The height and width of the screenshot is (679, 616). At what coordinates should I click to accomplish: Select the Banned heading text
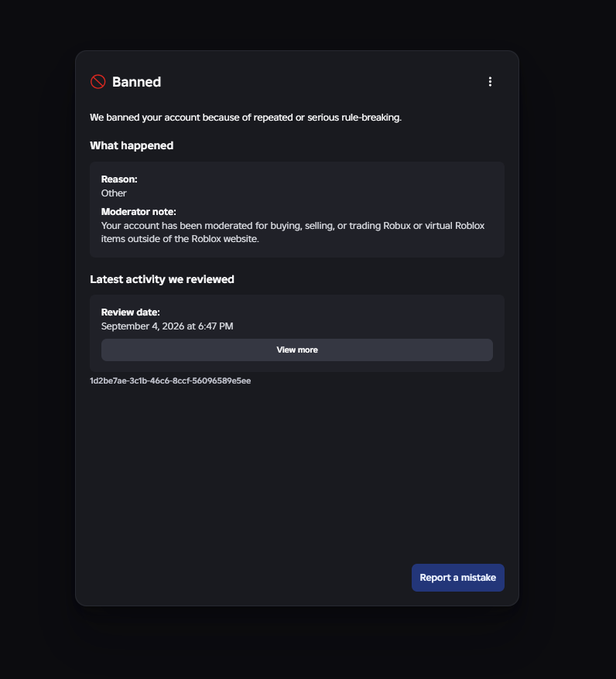click(136, 82)
